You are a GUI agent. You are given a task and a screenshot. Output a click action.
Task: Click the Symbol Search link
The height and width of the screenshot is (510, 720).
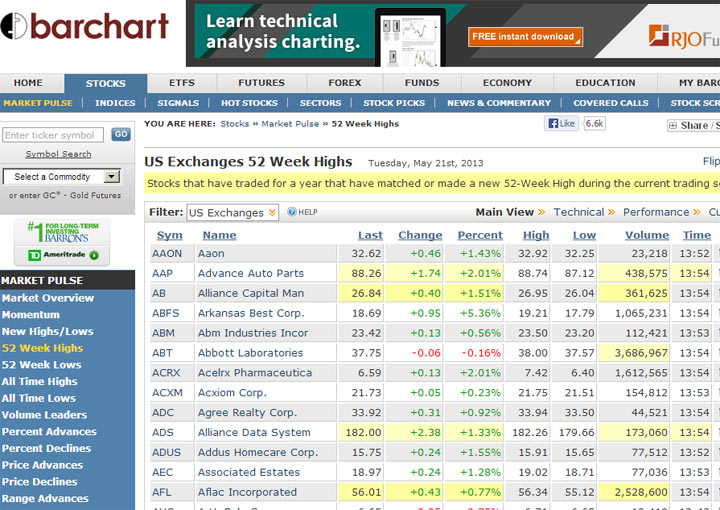click(58, 154)
